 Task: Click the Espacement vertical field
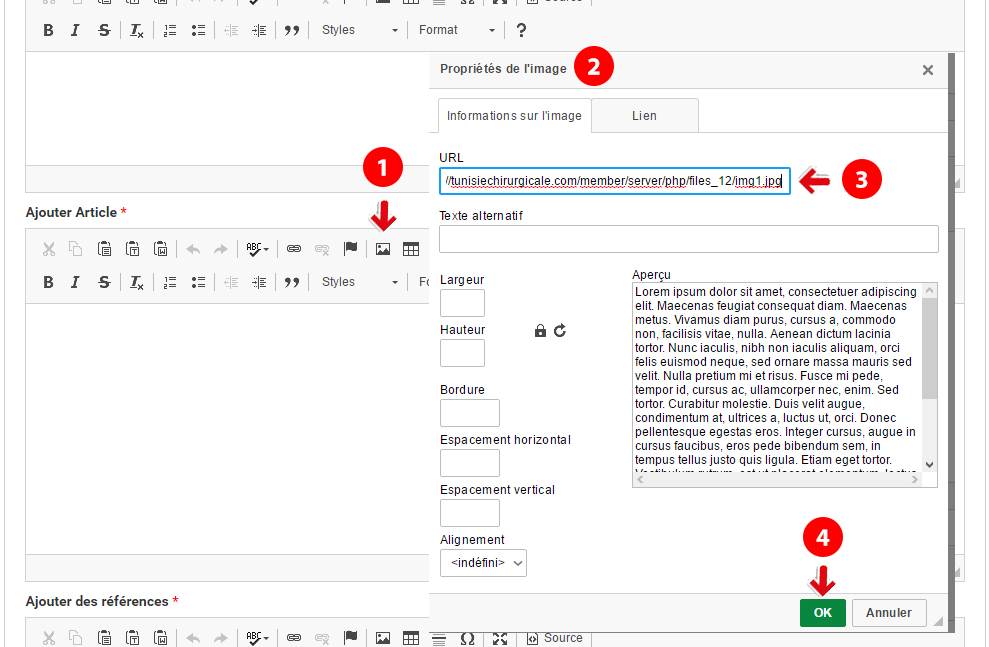pyautogui.click(x=470, y=513)
